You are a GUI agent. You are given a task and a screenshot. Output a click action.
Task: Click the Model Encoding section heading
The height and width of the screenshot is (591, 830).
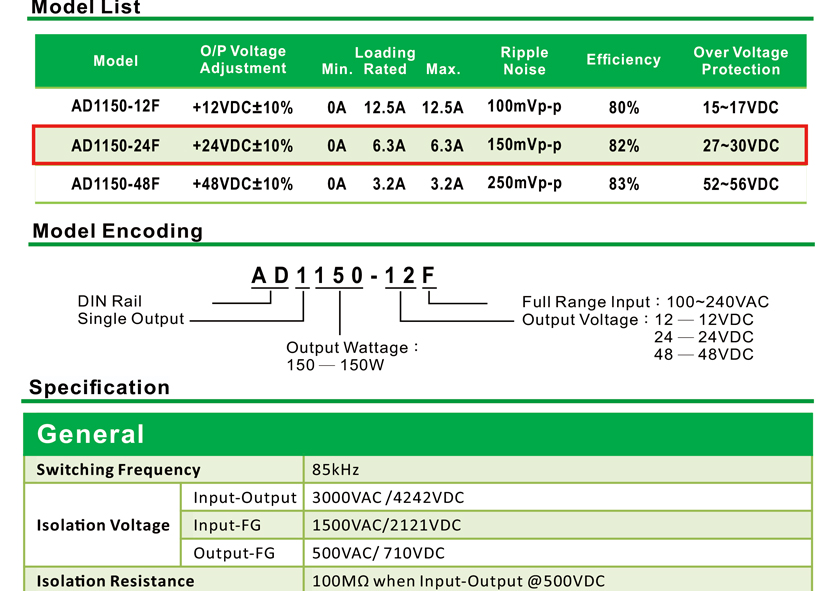(x=118, y=231)
